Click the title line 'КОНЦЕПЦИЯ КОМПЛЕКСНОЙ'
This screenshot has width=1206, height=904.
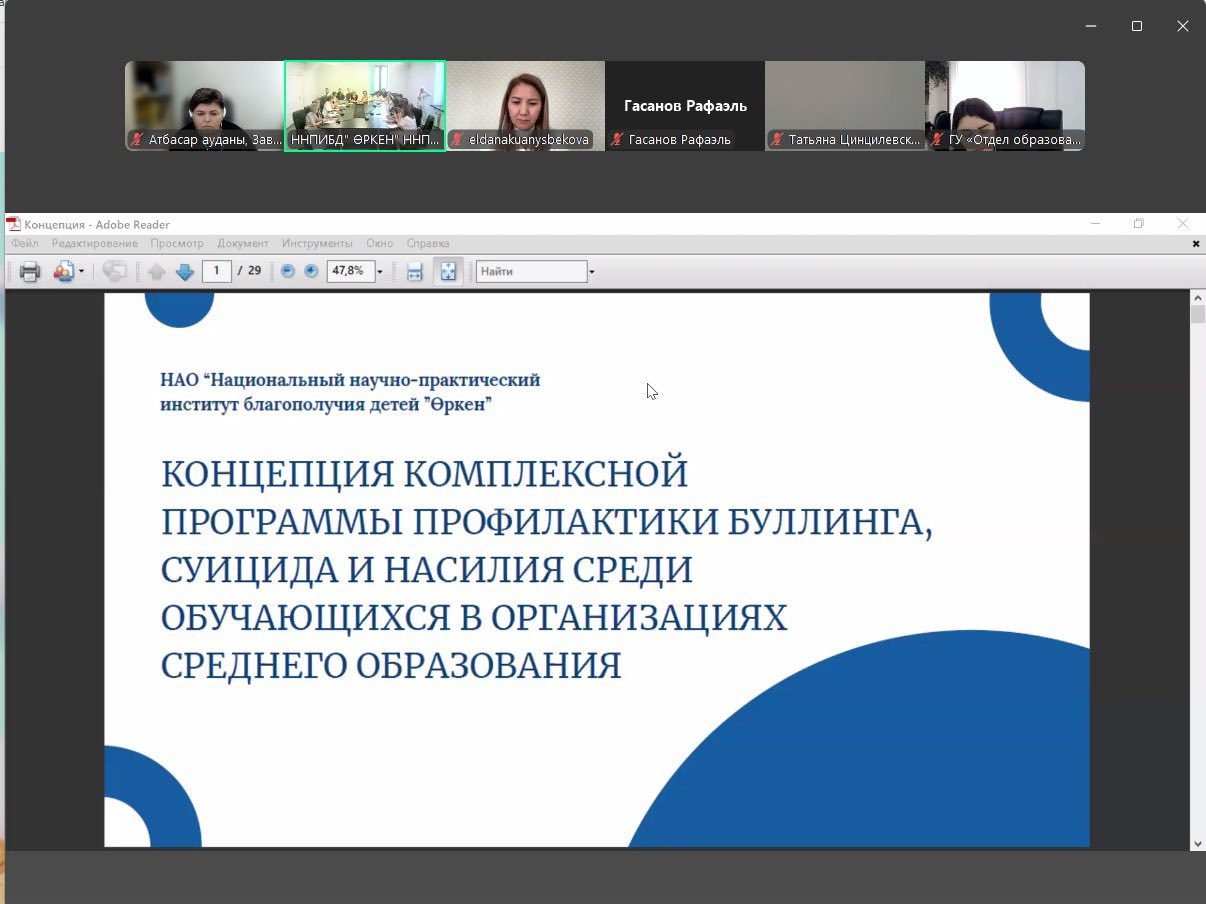(425, 473)
